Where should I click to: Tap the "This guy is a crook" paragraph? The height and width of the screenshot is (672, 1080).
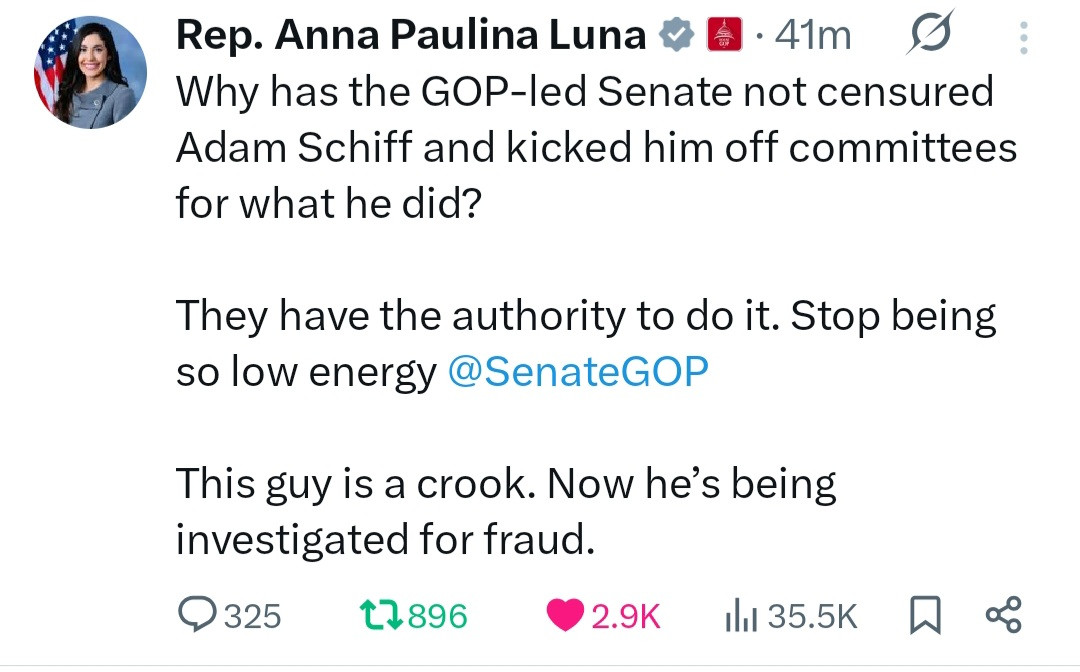click(x=505, y=512)
